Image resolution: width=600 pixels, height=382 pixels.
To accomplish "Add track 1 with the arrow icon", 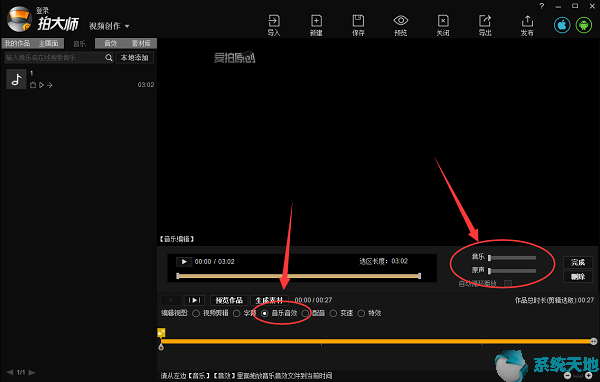I will tap(50, 85).
